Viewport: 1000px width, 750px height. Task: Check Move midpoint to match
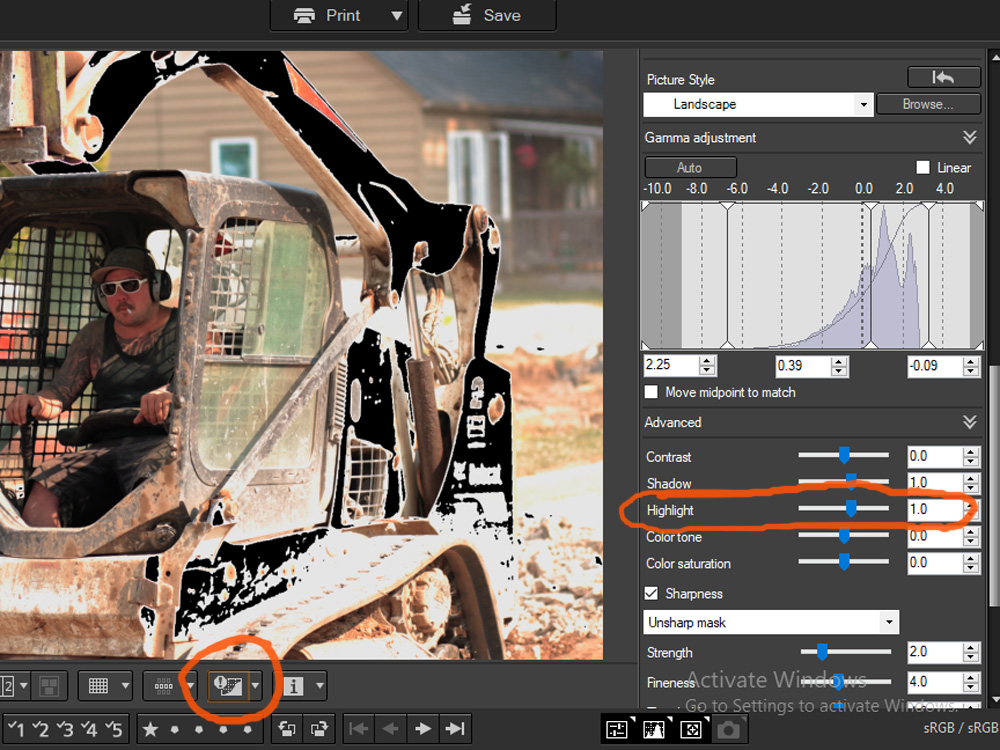point(651,392)
